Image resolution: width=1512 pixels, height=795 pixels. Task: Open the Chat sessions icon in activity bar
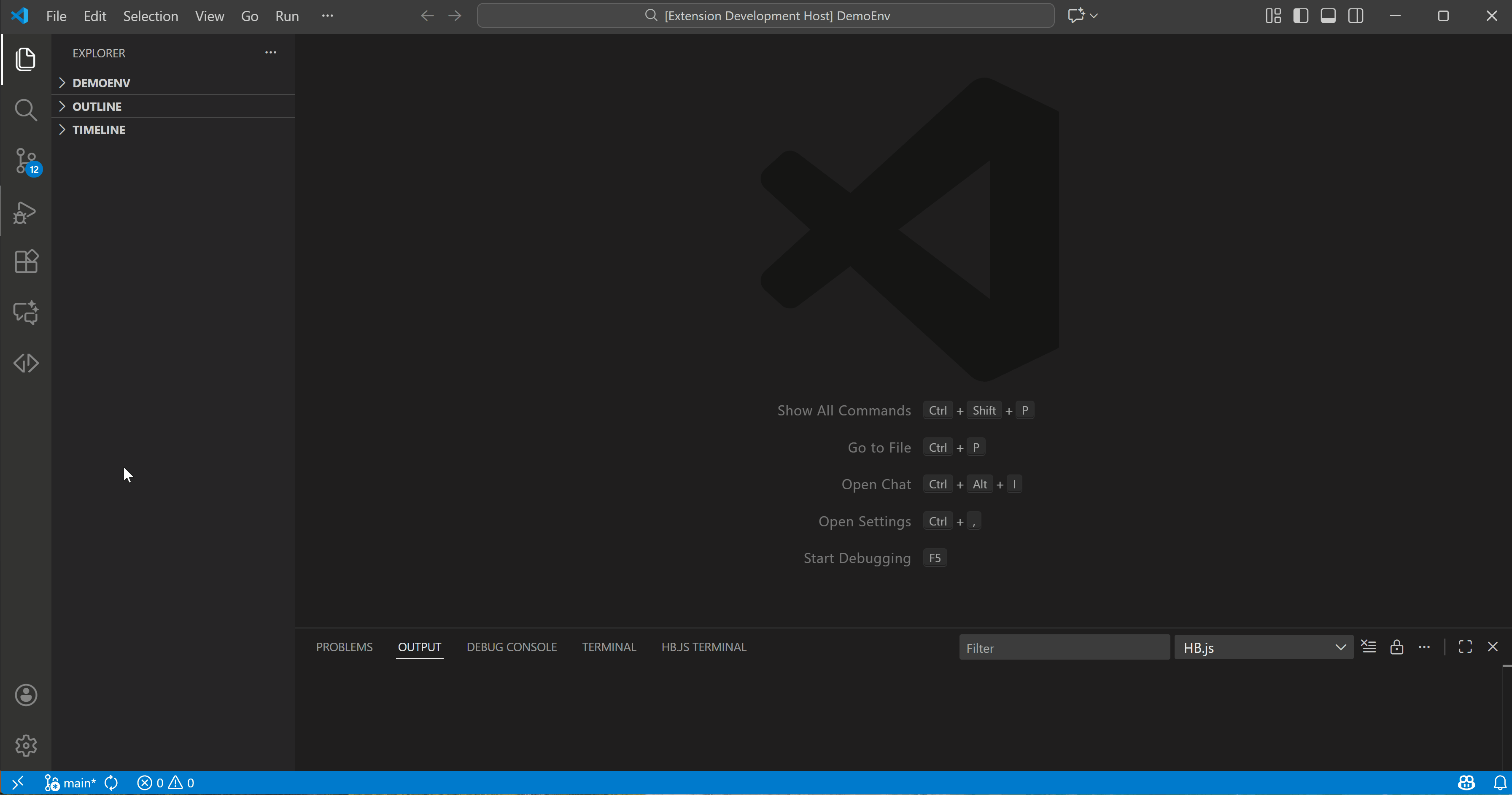(x=25, y=313)
